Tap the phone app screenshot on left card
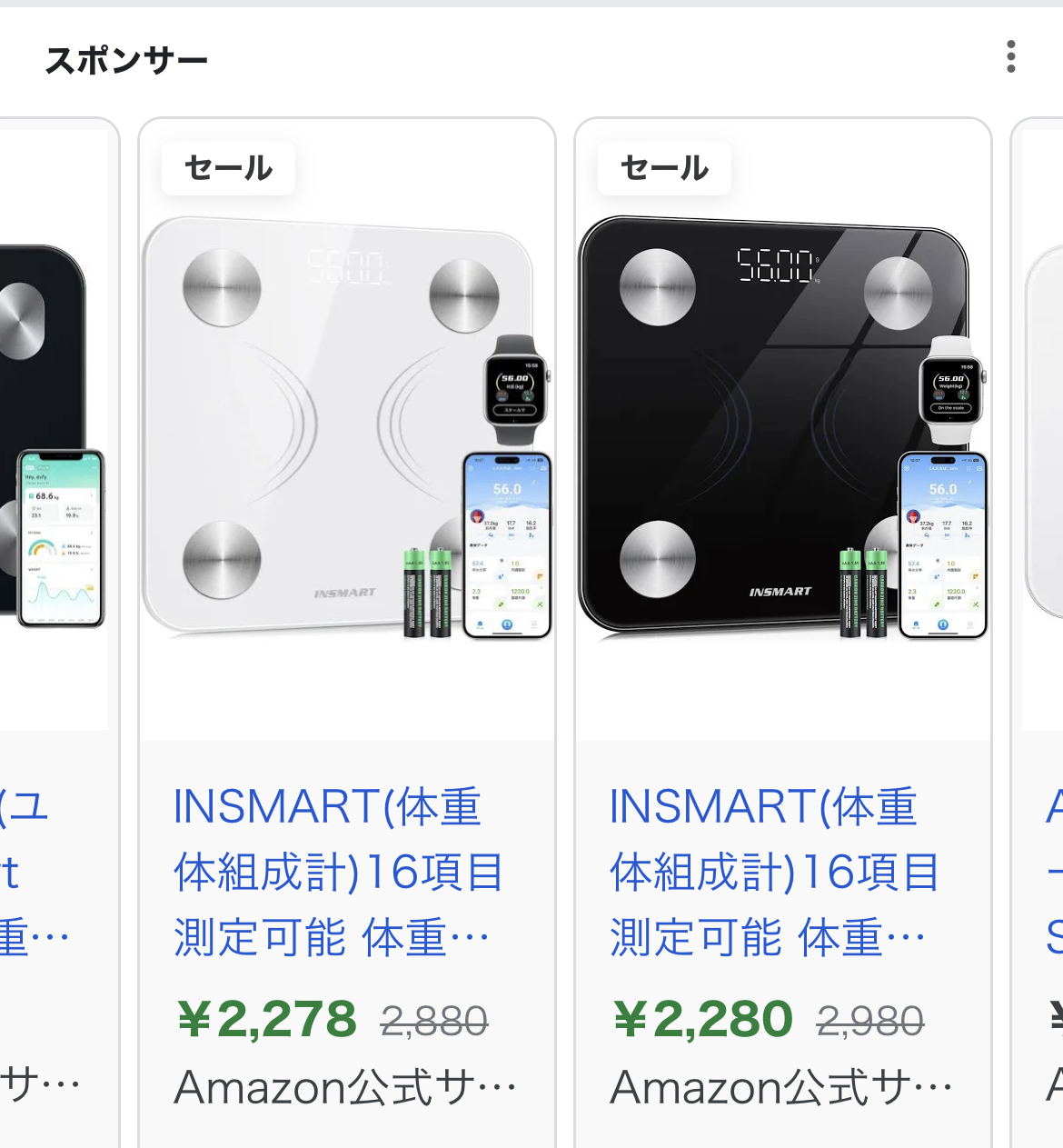This screenshot has height=1148, width=1063. 62,538
